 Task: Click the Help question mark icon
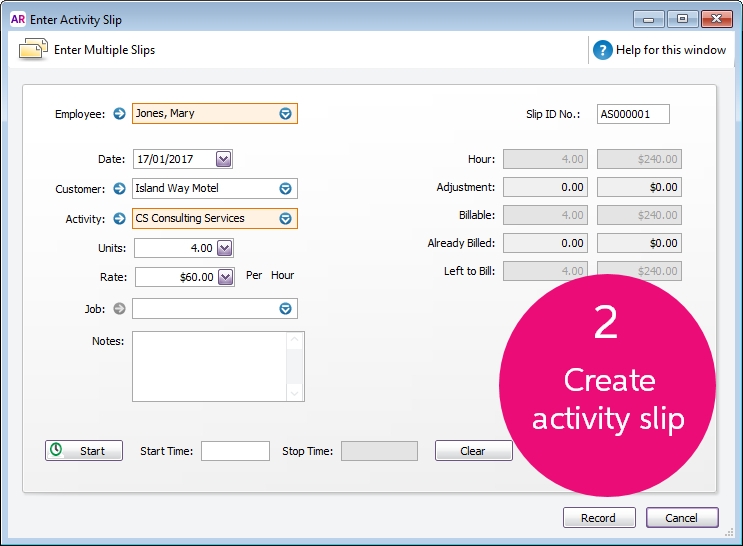click(x=603, y=50)
